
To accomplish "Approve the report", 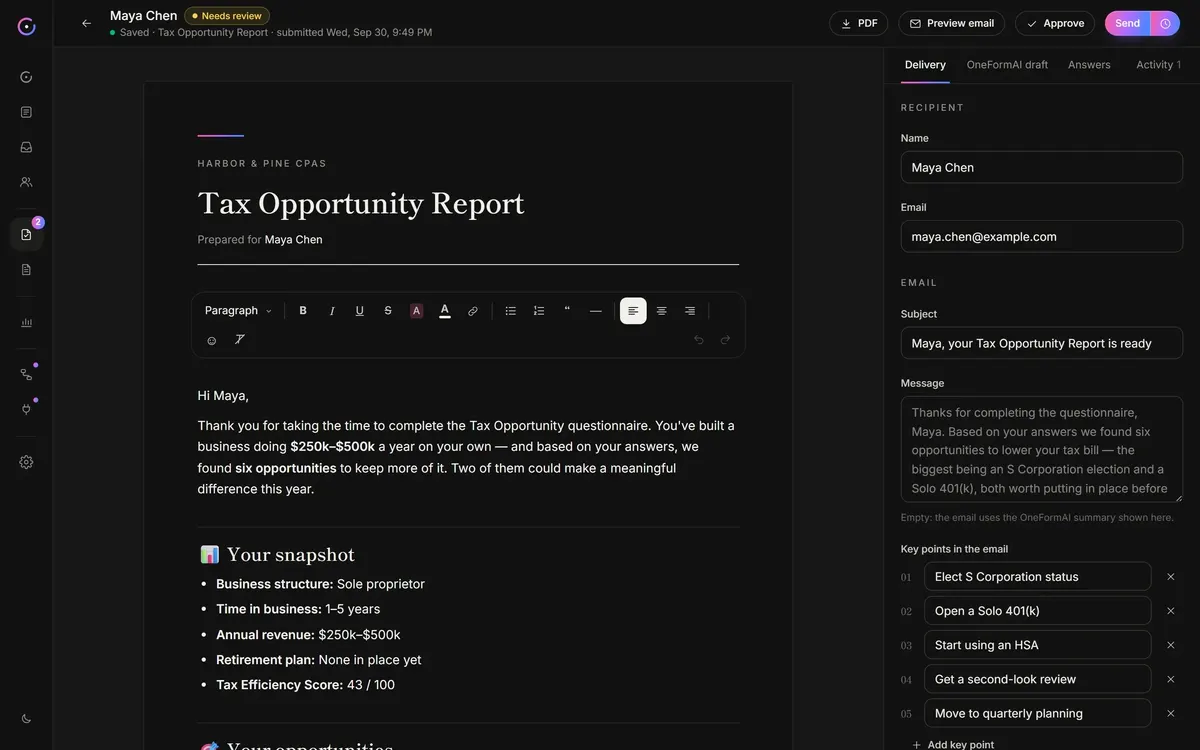I will coord(1054,23).
